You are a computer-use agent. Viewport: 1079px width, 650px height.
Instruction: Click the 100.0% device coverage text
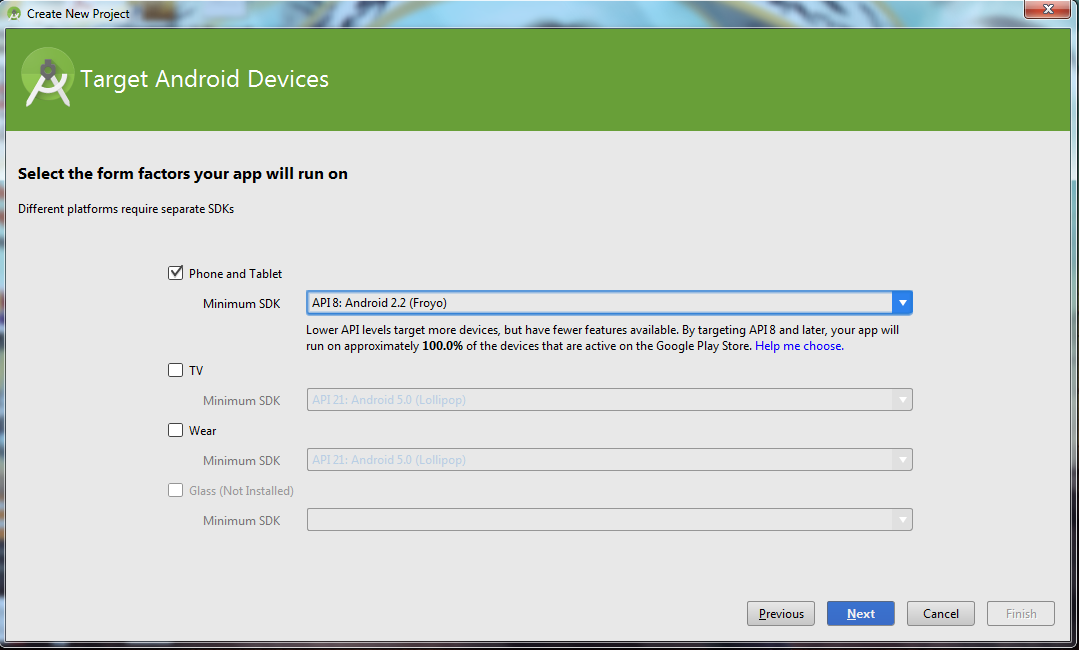pos(442,346)
